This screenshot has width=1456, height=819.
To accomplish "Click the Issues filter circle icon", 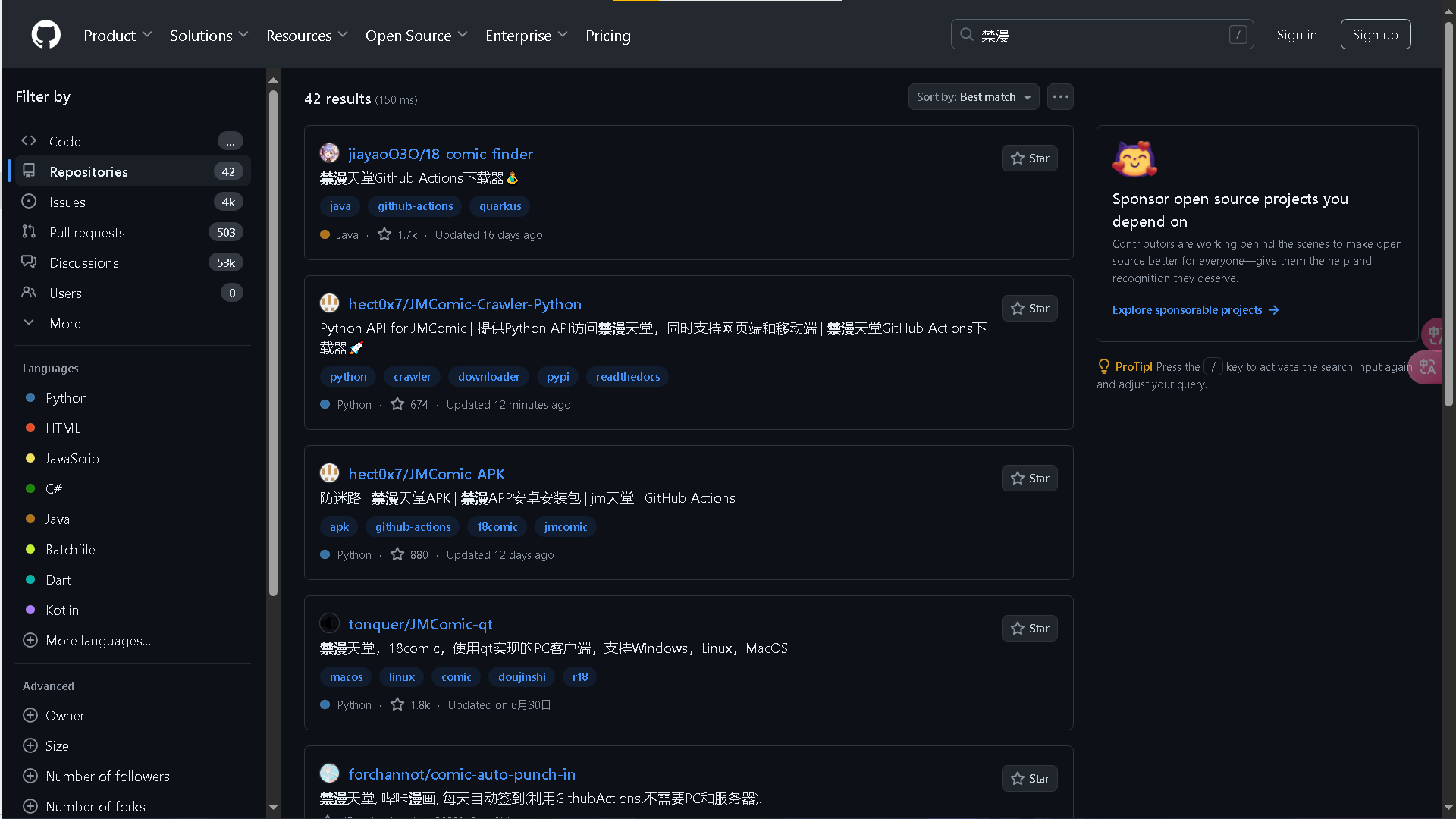I will (29, 202).
